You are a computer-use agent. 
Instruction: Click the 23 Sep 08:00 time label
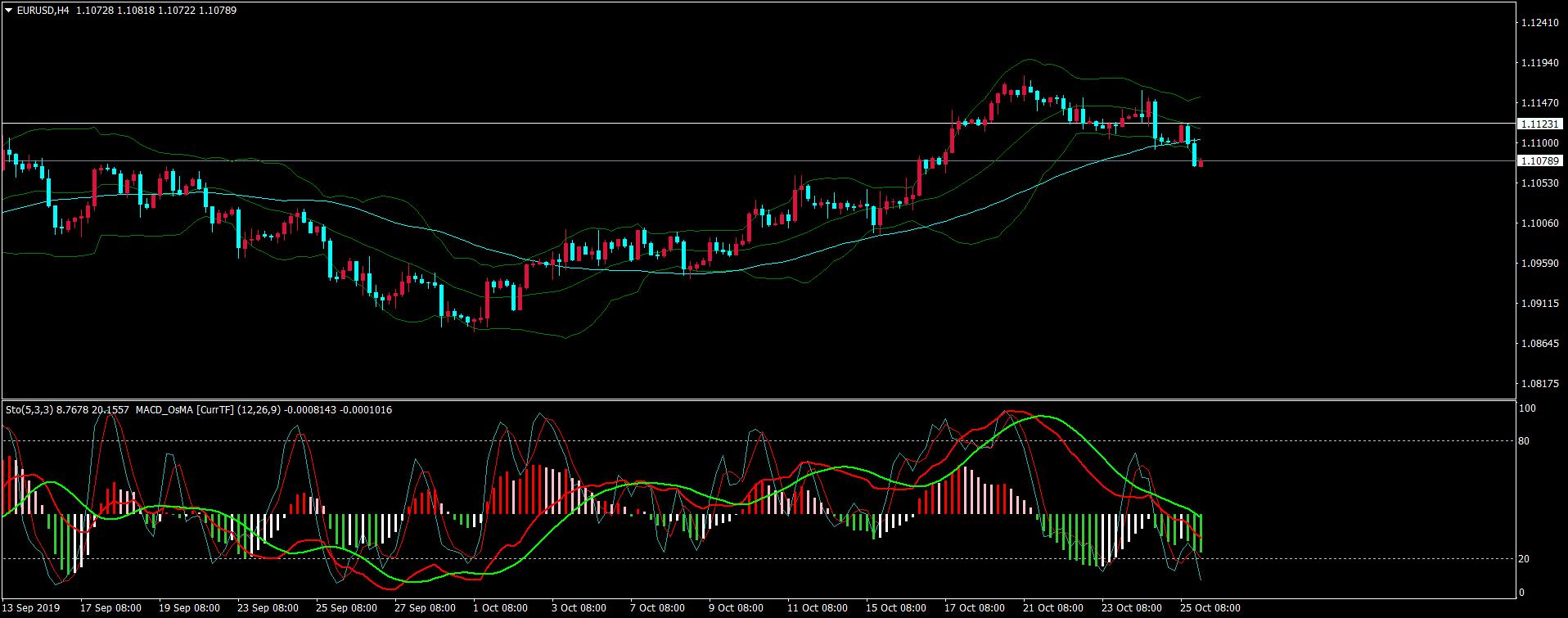[268, 608]
